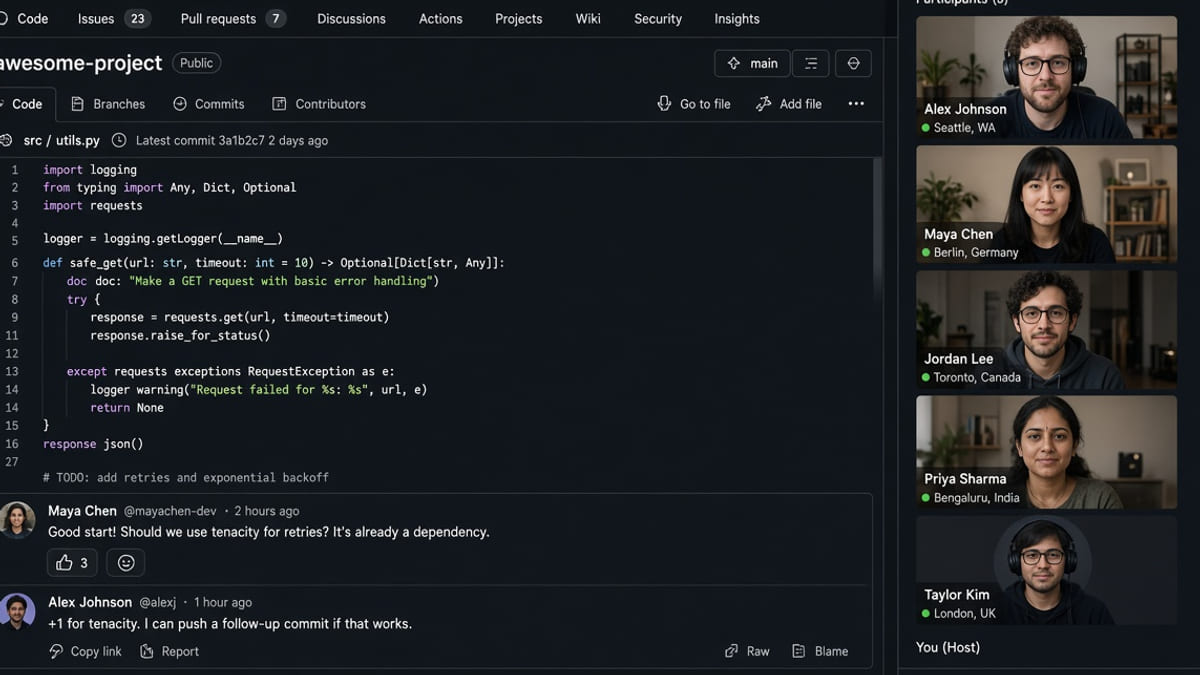1200x675 pixels.
Task: Switch to the Pull requests tab
Action: pyautogui.click(x=233, y=19)
